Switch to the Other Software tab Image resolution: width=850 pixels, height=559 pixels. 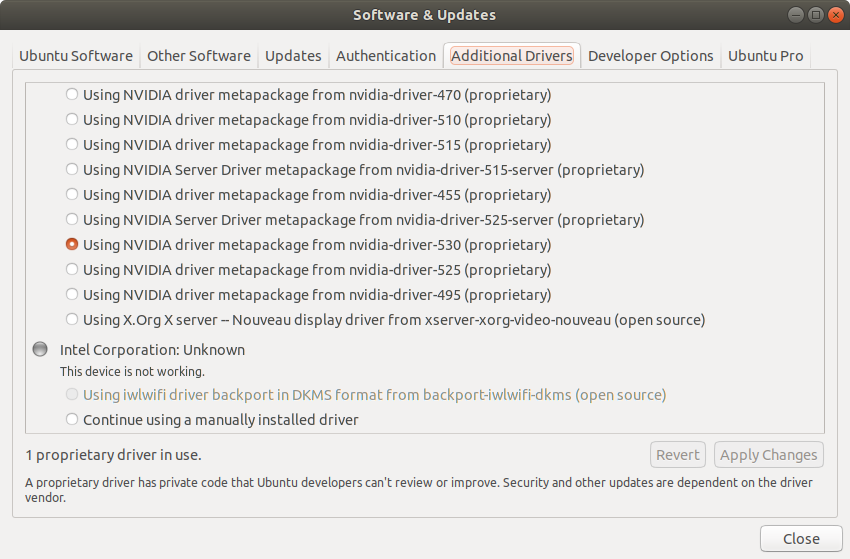pos(199,56)
